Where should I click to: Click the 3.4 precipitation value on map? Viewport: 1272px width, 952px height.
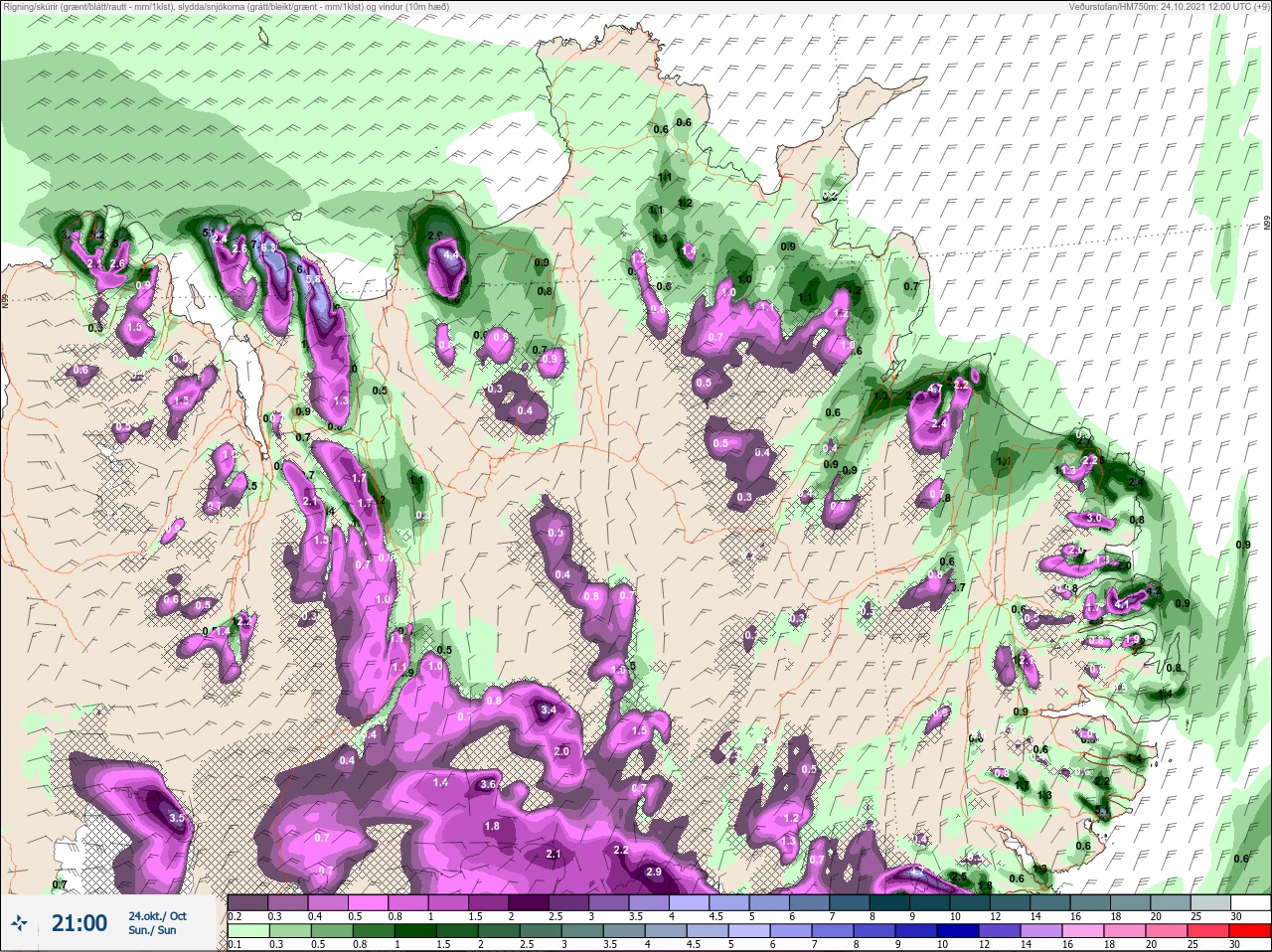[x=549, y=711]
